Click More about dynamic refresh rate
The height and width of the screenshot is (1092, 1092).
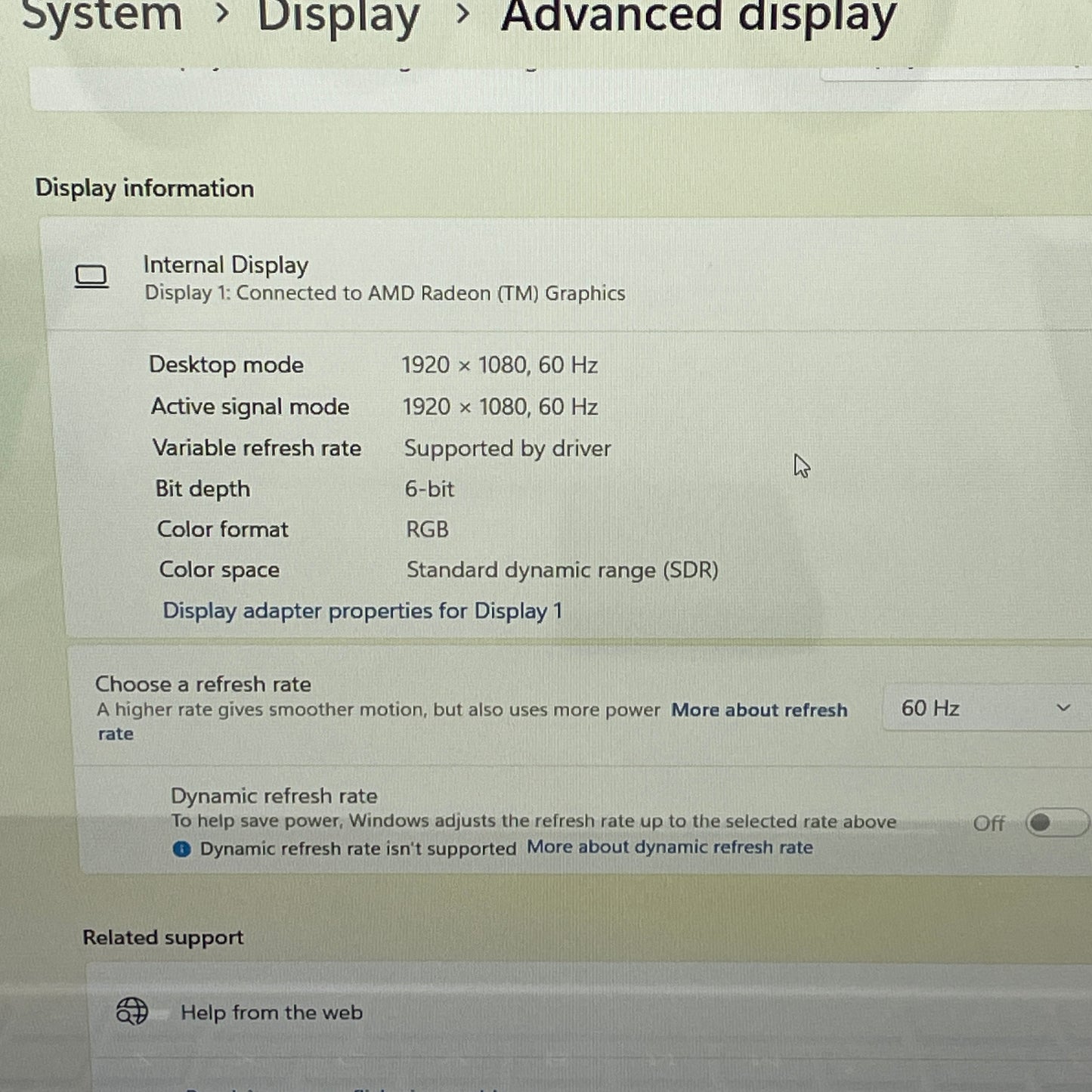669,847
